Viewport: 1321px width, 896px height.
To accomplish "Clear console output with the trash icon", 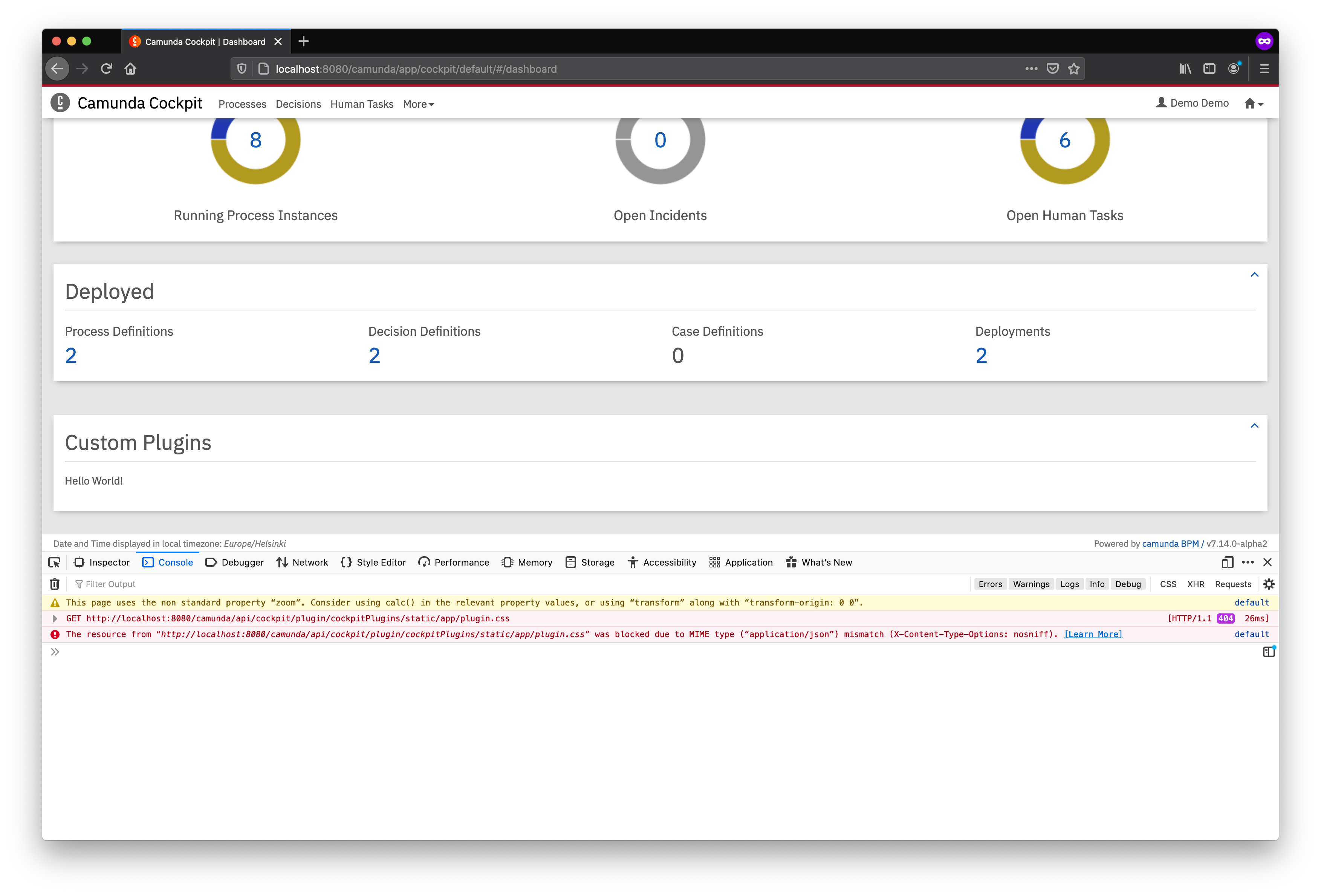I will (x=55, y=584).
